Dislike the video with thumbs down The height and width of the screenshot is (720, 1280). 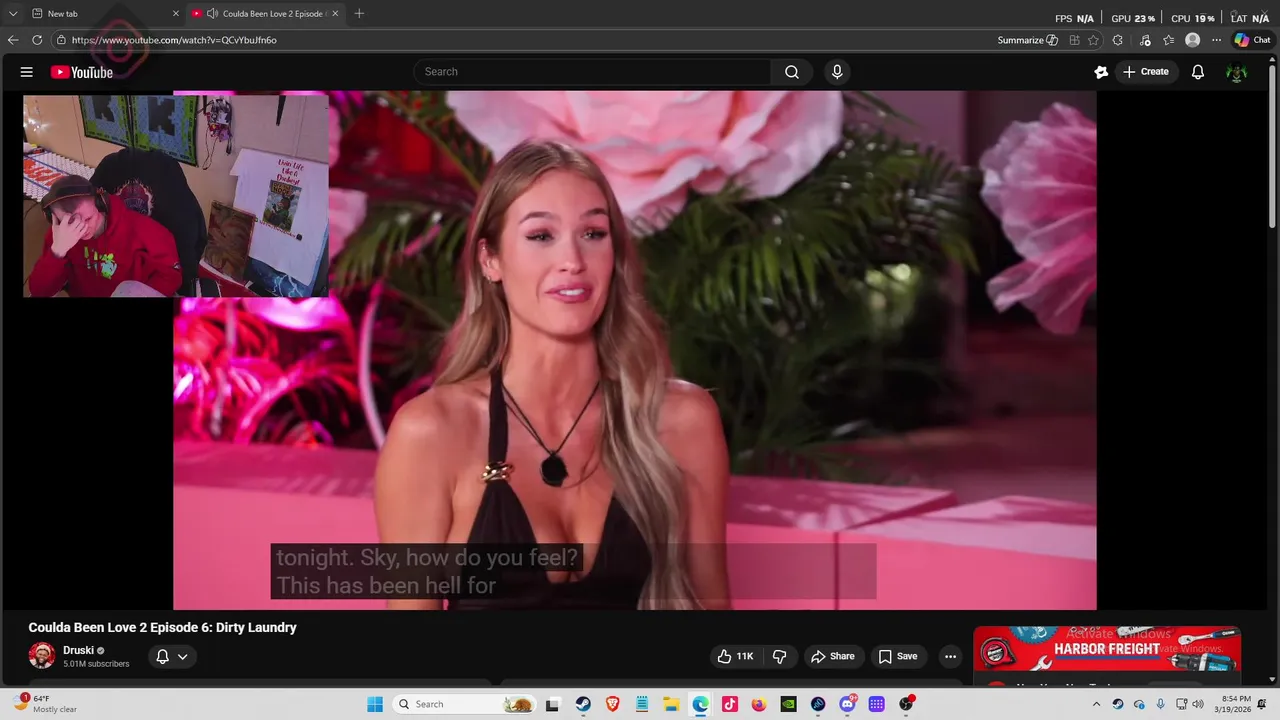(x=780, y=657)
